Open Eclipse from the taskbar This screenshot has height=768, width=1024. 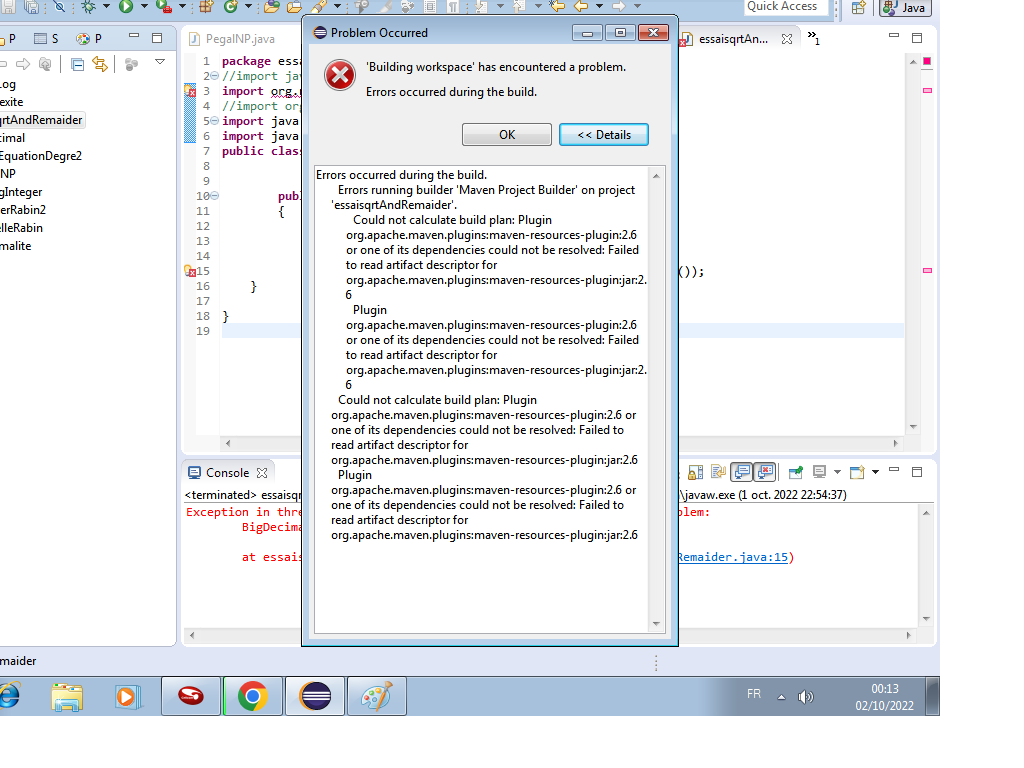(x=315, y=696)
